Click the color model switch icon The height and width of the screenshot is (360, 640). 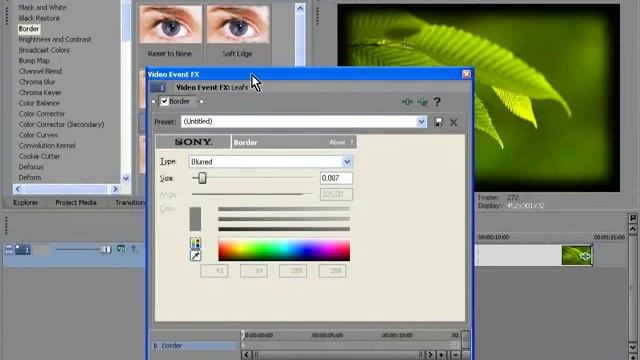click(x=196, y=244)
